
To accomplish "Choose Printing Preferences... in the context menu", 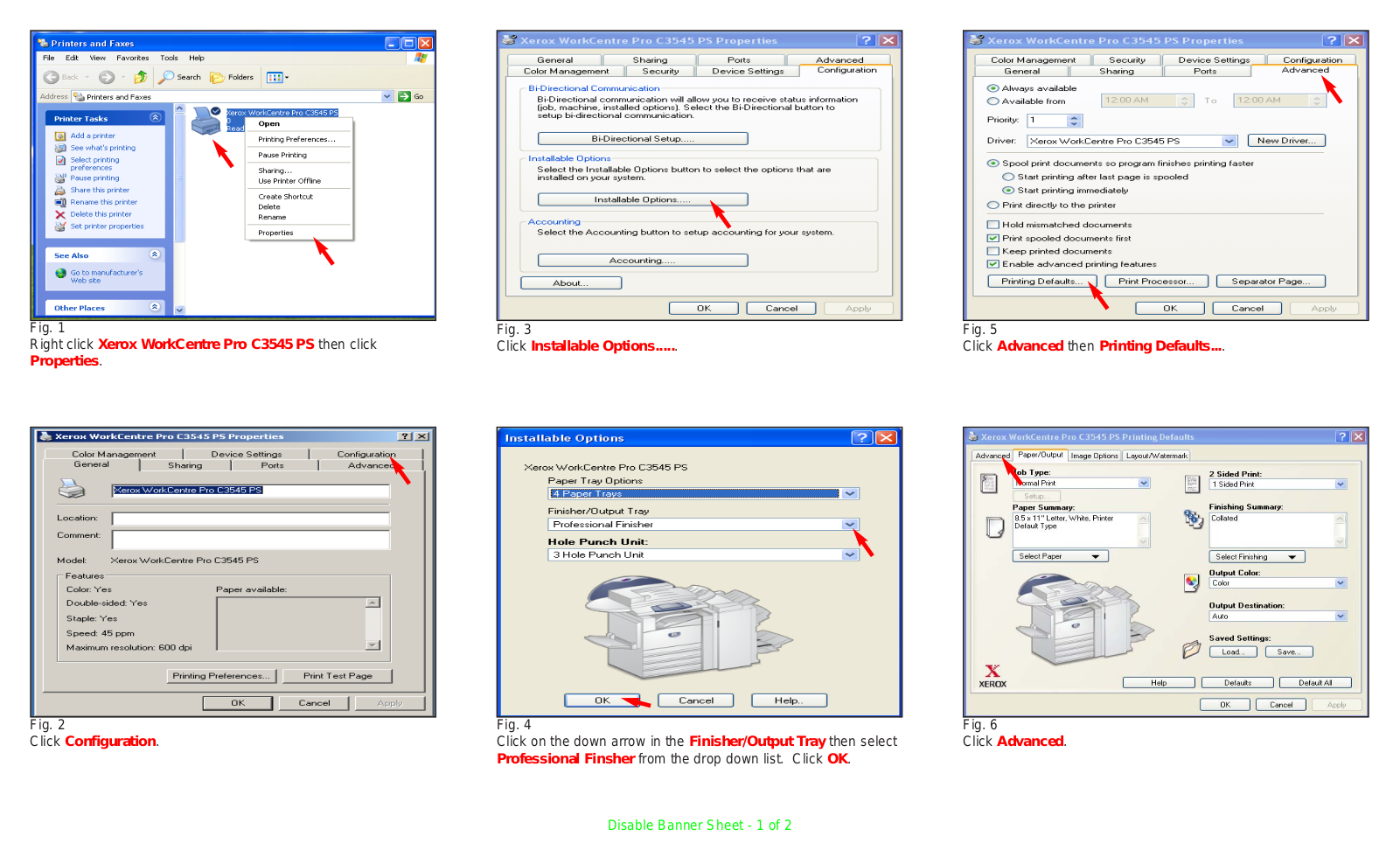I will pyautogui.click(x=296, y=139).
